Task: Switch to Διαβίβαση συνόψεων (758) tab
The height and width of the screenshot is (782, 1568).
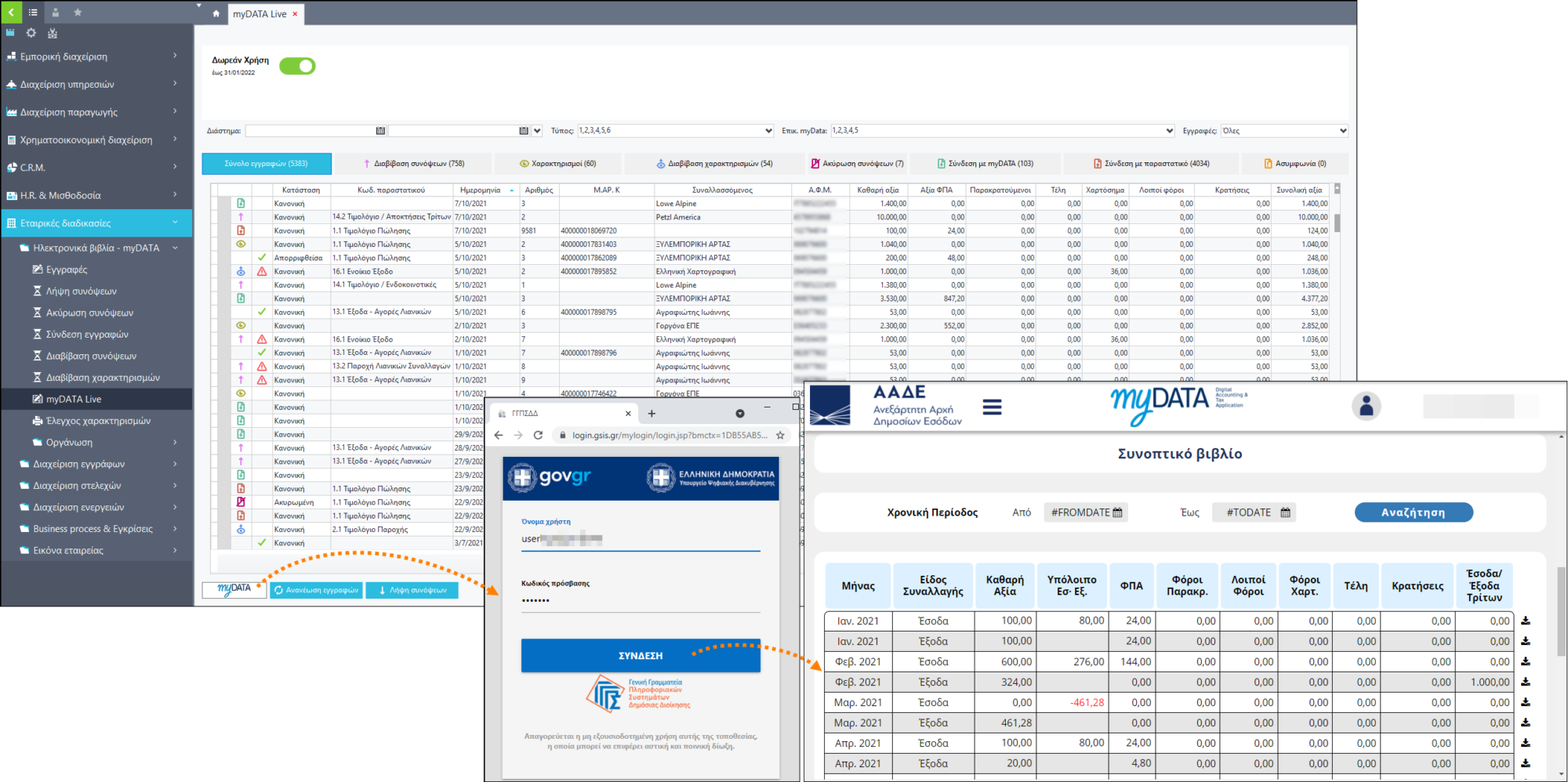Action: click(414, 164)
